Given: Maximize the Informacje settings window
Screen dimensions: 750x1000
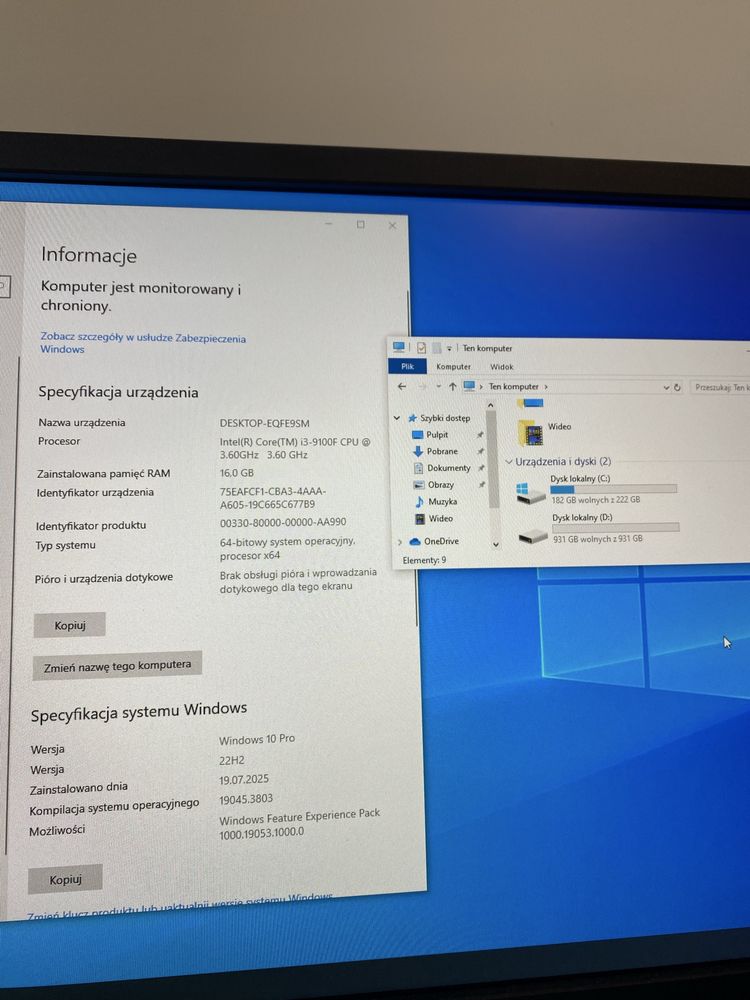Looking at the screenshot, I should [360, 224].
